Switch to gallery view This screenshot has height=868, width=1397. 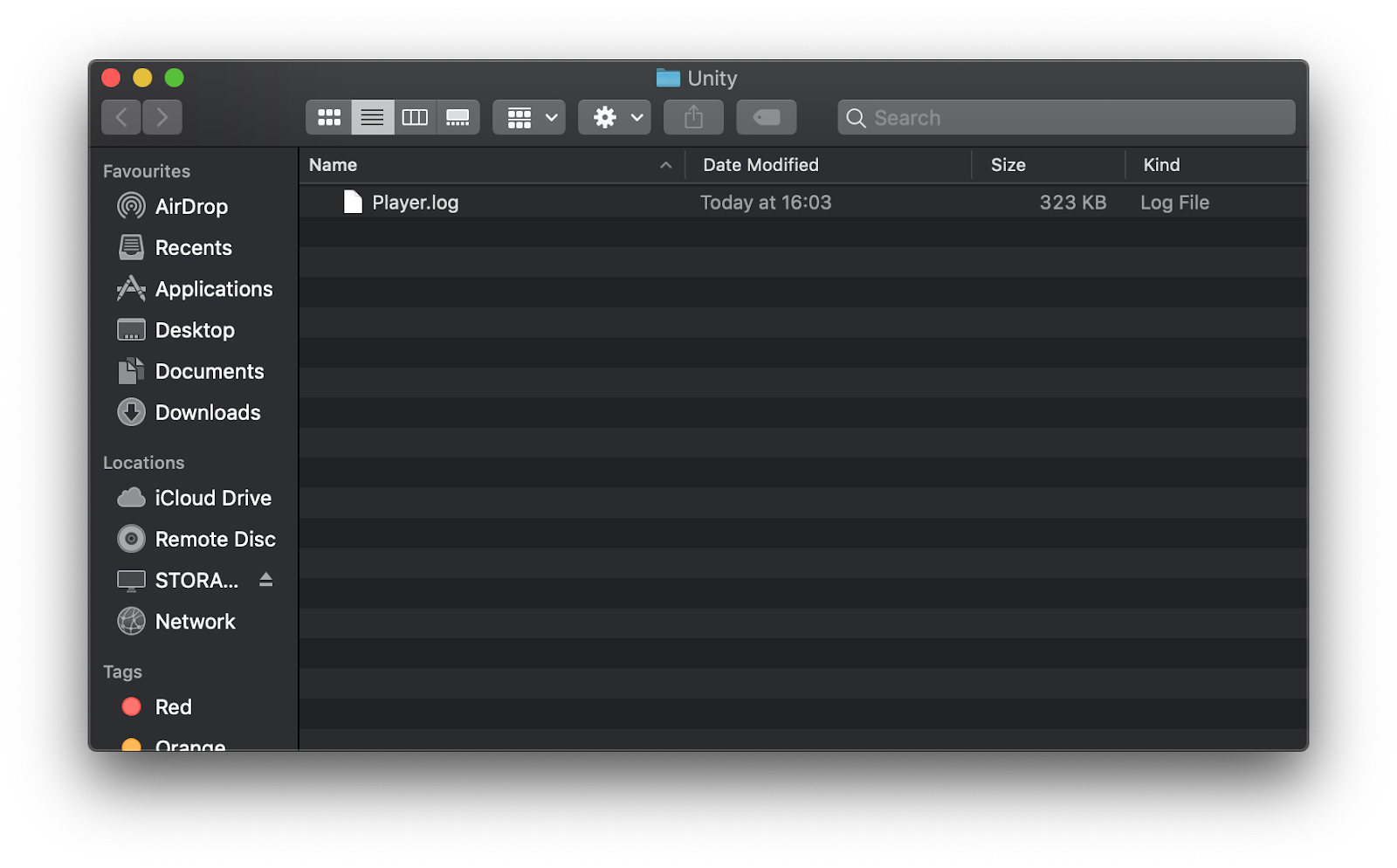click(458, 116)
